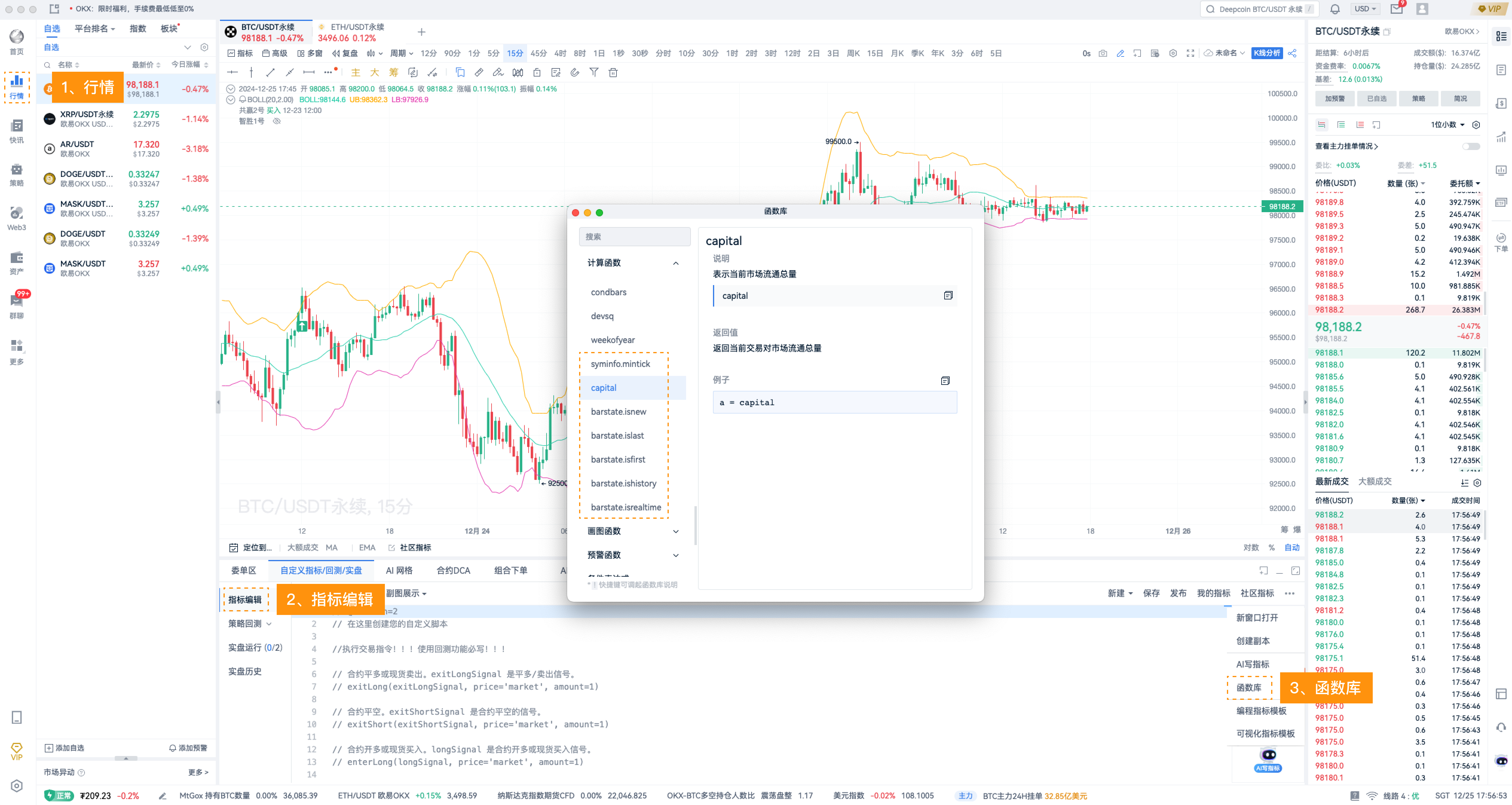Viewport: 1512px width, 805px height.
Task: Toggle visibility eye for 智胜1号
Action: click(276, 121)
